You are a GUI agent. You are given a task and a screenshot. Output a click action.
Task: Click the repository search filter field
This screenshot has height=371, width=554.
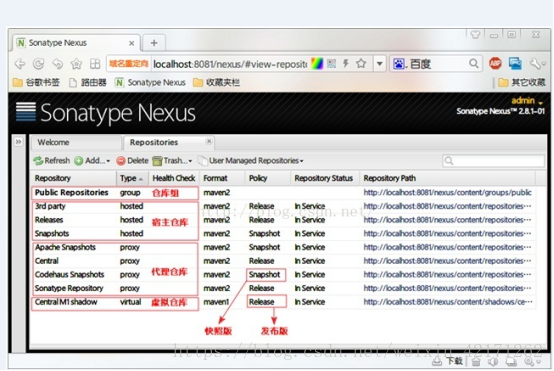pyautogui.click(x=494, y=161)
